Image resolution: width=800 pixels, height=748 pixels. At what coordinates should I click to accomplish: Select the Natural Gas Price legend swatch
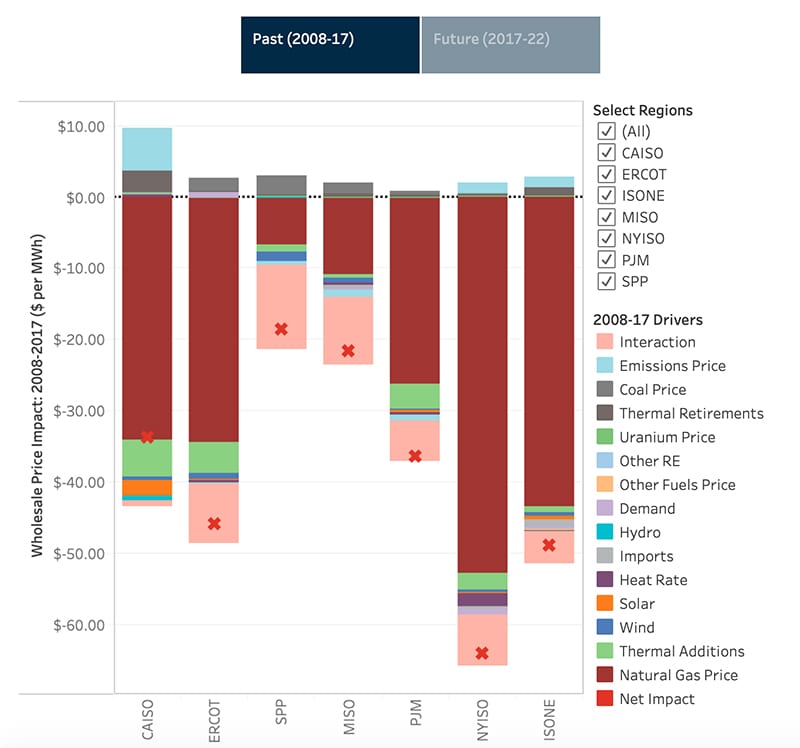coord(603,675)
